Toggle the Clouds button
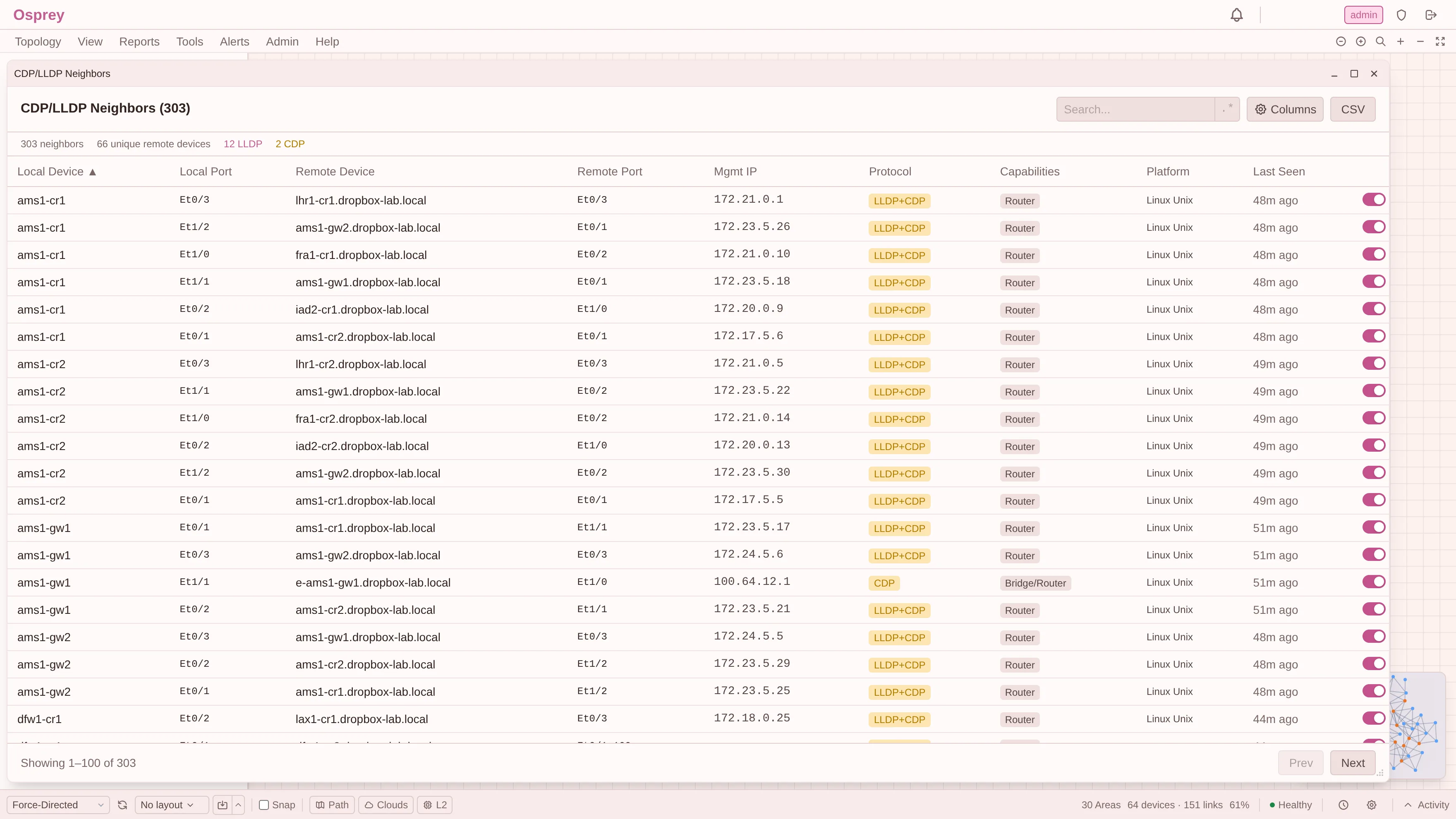The image size is (1456, 819). tap(386, 805)
